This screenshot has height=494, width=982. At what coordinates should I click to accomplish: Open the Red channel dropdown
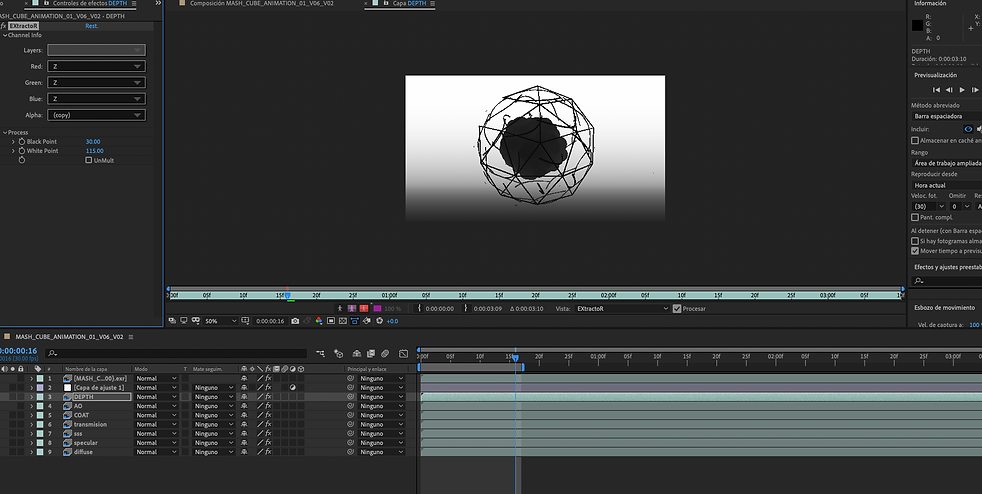pyautogui.click(x=96, y=66)
